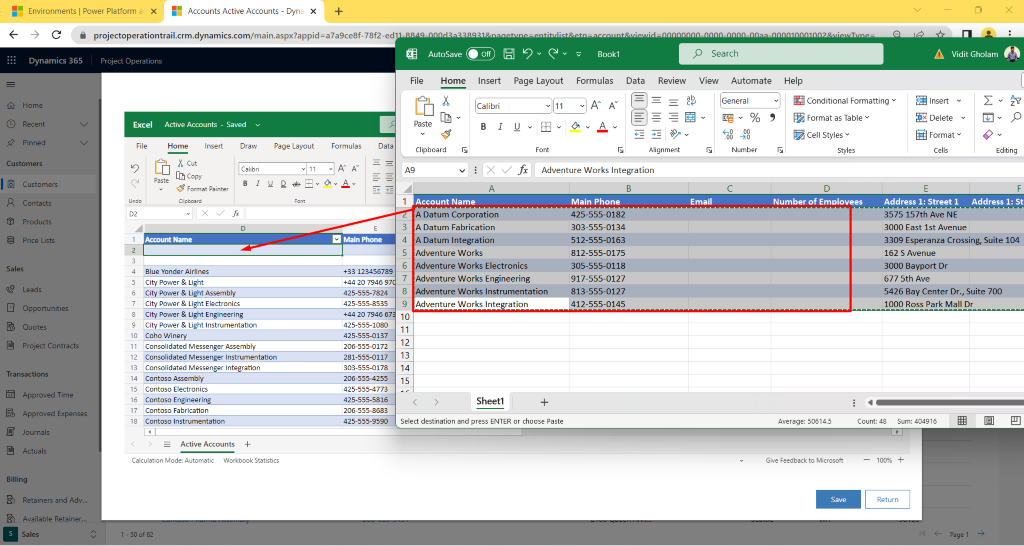The width and height of the screenshot is (1024, 546).
Task: Click the blue Save button
Action: tap(838, 499)
